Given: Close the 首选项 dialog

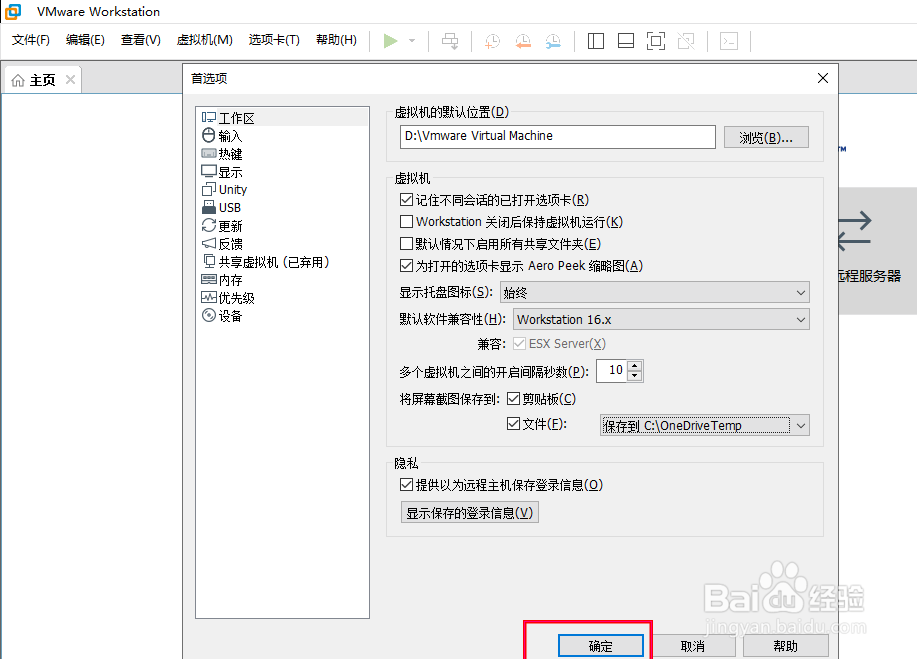Looking at the screenshot, I should click(822, 78).
